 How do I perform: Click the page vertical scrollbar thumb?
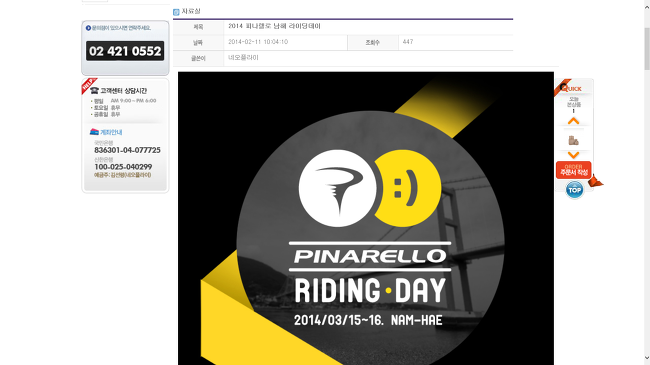click(647, 49)
